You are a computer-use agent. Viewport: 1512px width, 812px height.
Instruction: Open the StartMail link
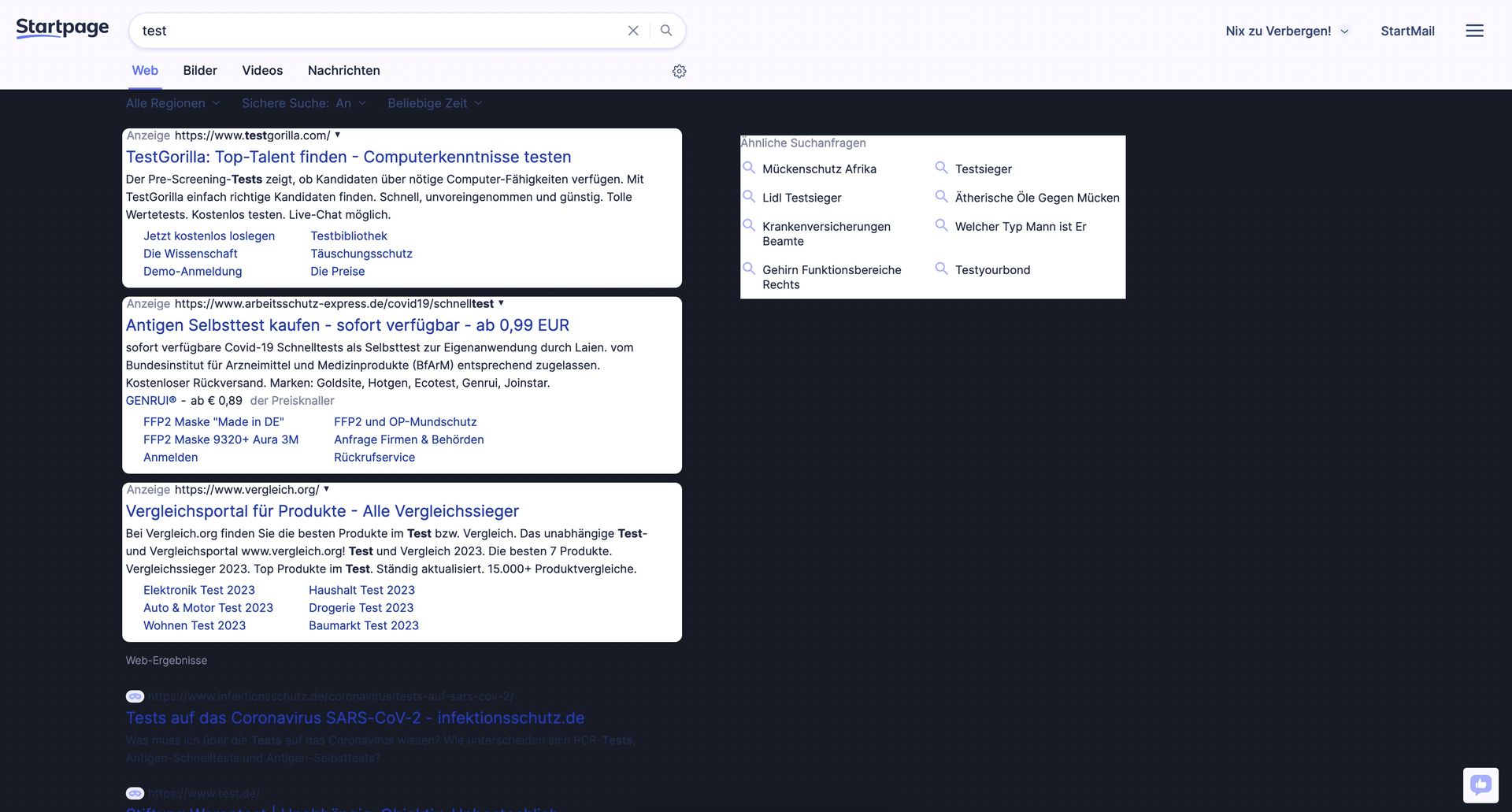1407,31
